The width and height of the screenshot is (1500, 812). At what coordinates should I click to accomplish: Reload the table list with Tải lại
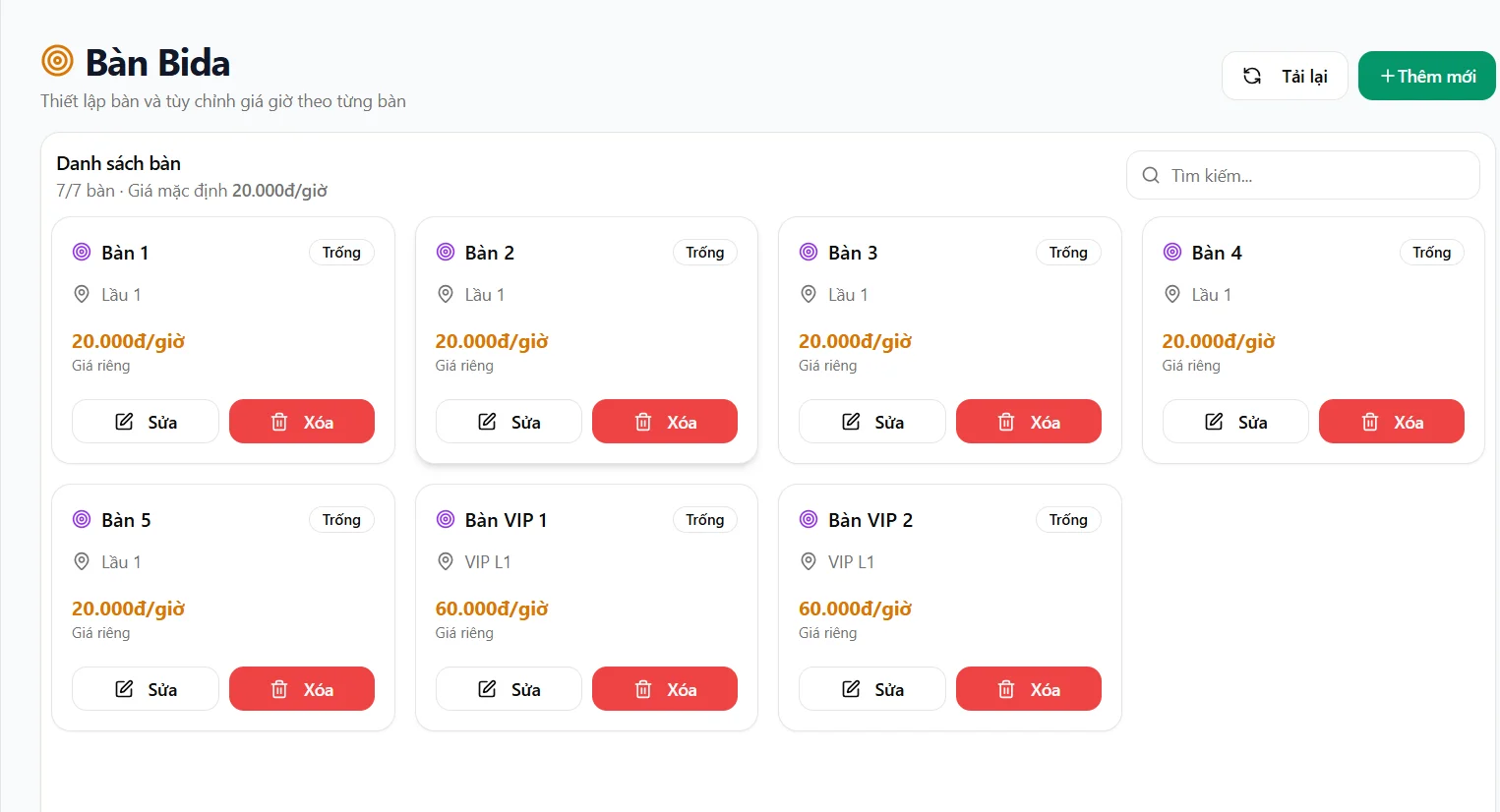click(x=1285, y=76)
